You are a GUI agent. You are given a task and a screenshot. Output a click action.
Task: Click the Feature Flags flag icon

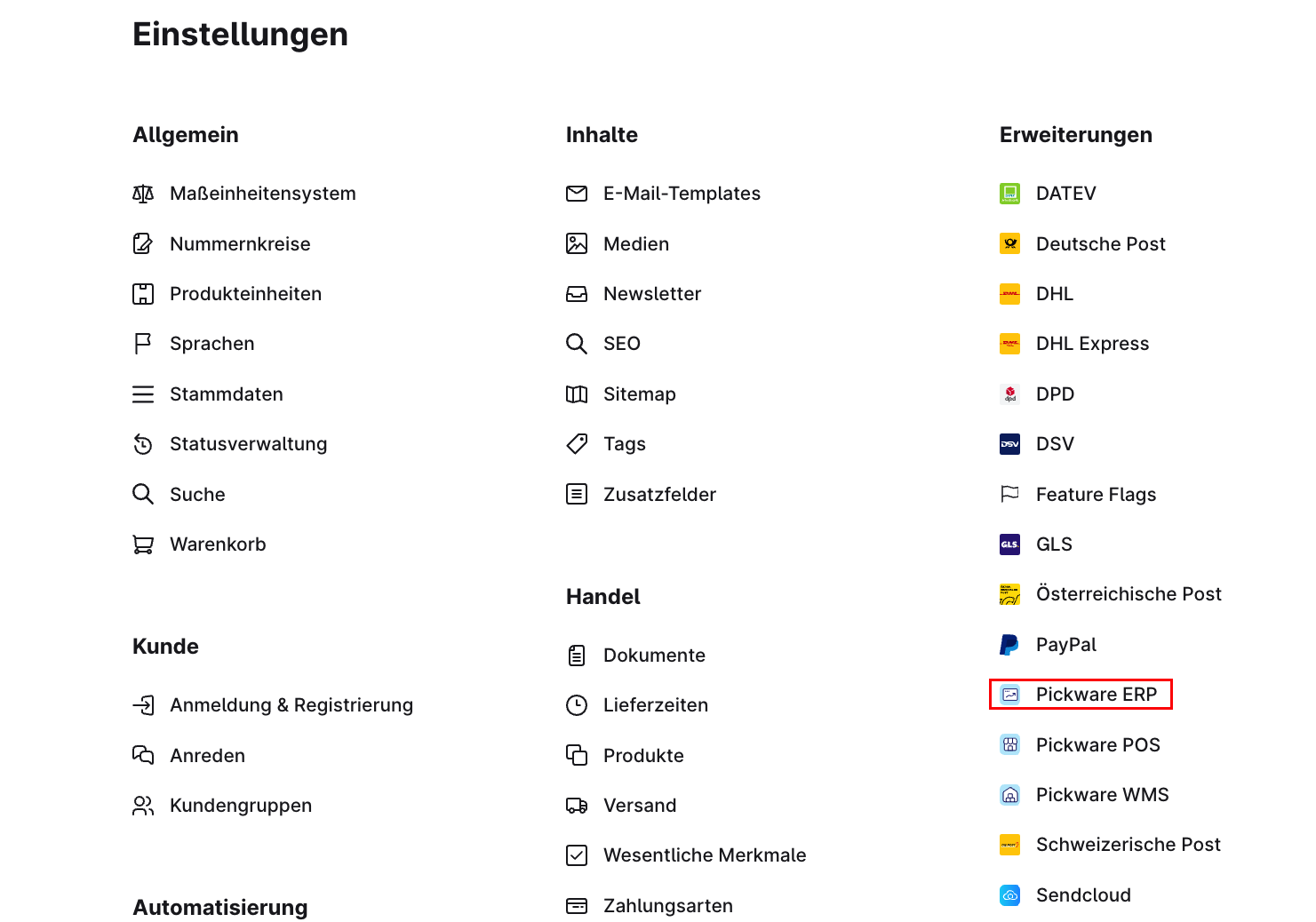pos(1009,494)
